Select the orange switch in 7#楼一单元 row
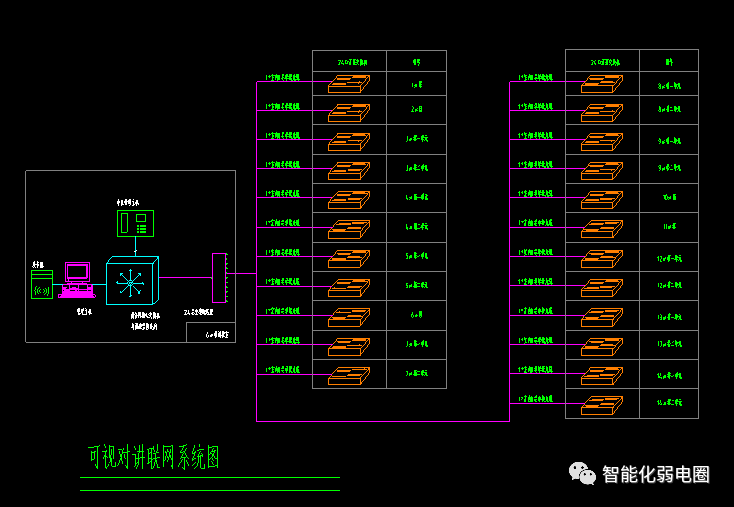This screenshot has width=734, height=507. (349, 347)
